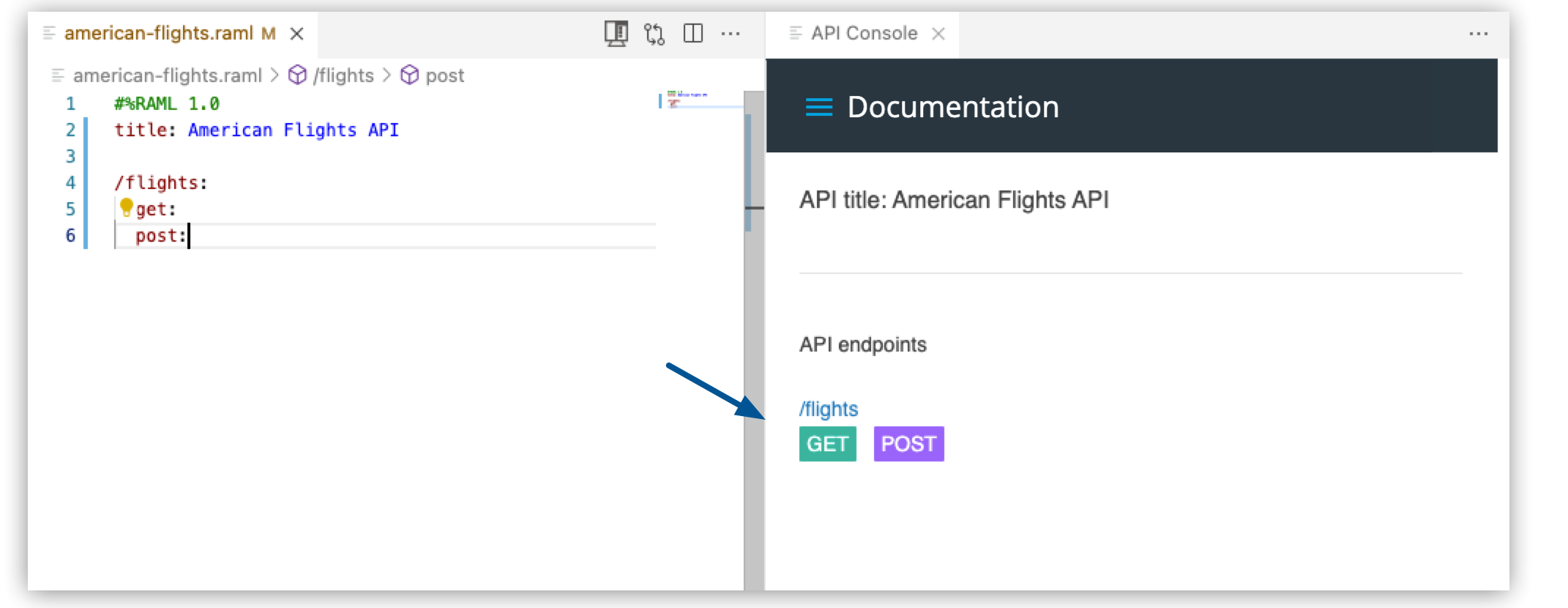Click the 'get:' method on line 5
This screenshot has height=608, width=1568.
coord(156,210)
